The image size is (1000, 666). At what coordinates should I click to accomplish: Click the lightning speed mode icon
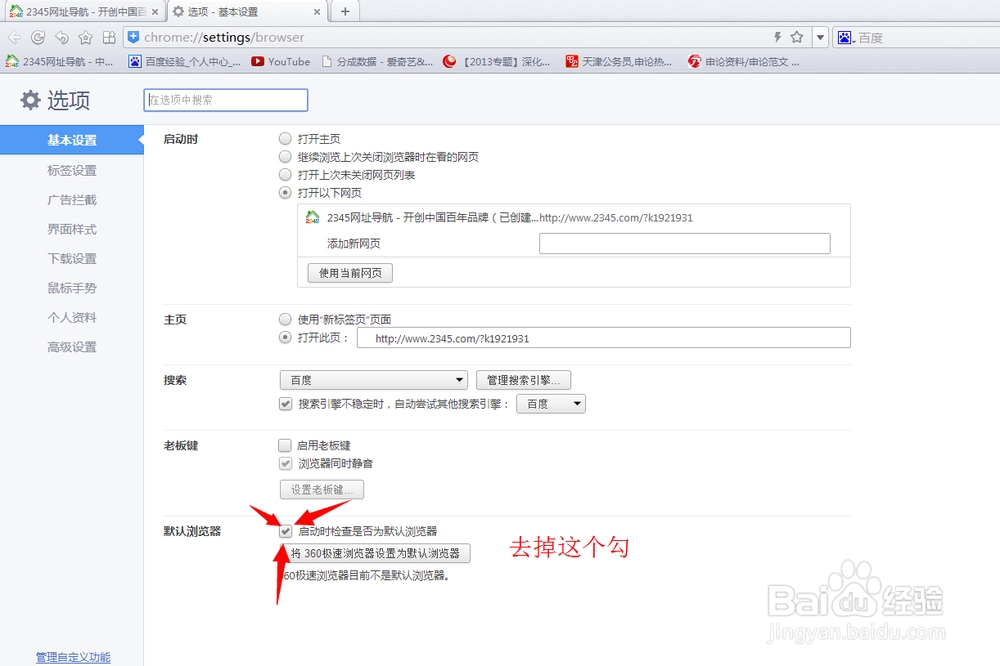777,37
